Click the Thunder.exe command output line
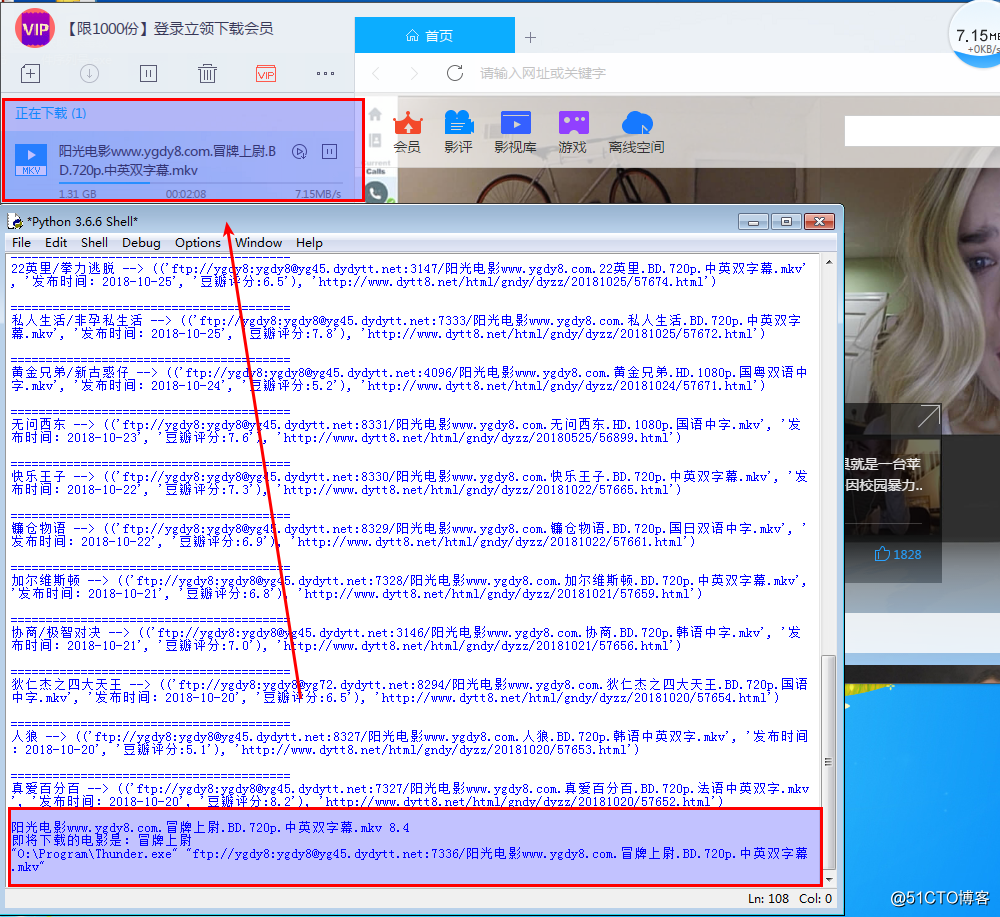The image size is (1000, 917). (409, 860)
